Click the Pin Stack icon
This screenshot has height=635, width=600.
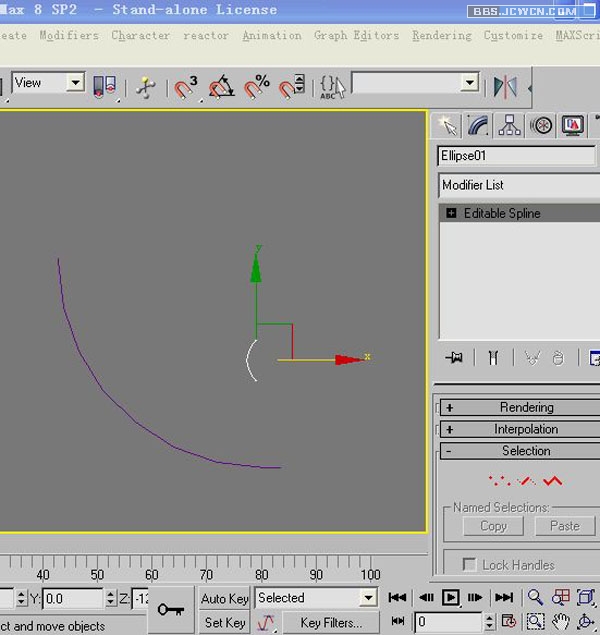454,358
